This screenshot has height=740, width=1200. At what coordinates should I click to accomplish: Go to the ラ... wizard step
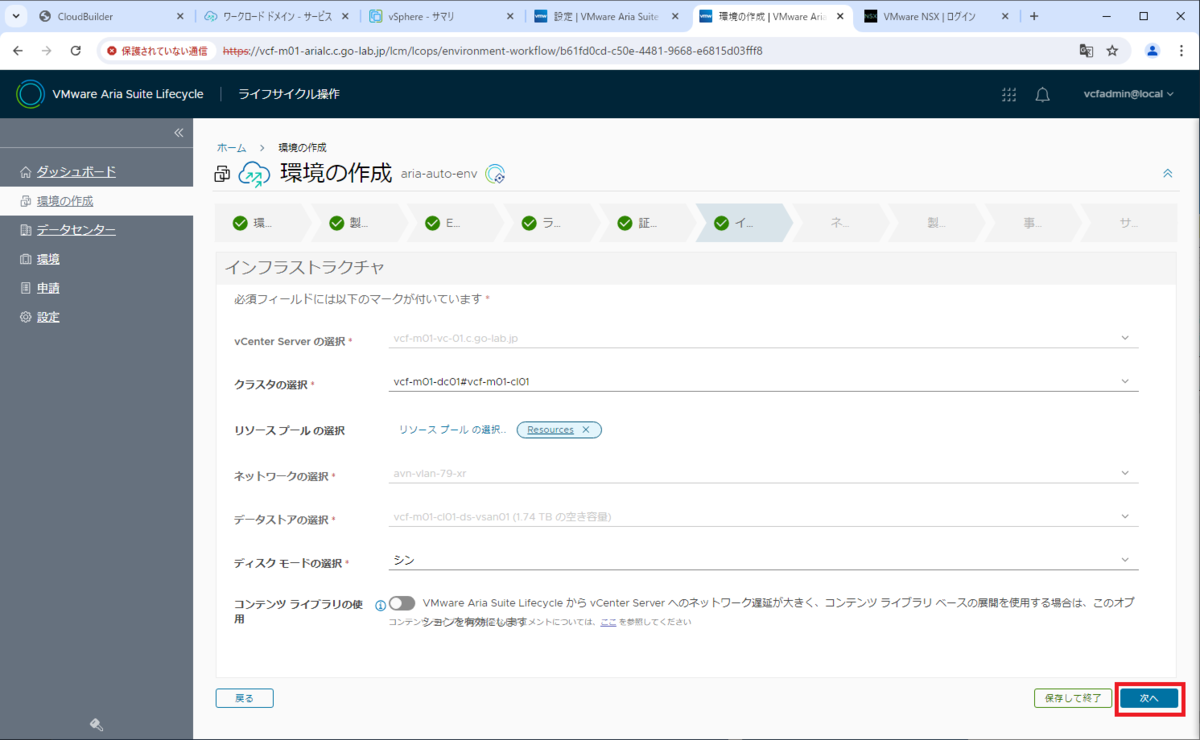coord(551,223)
